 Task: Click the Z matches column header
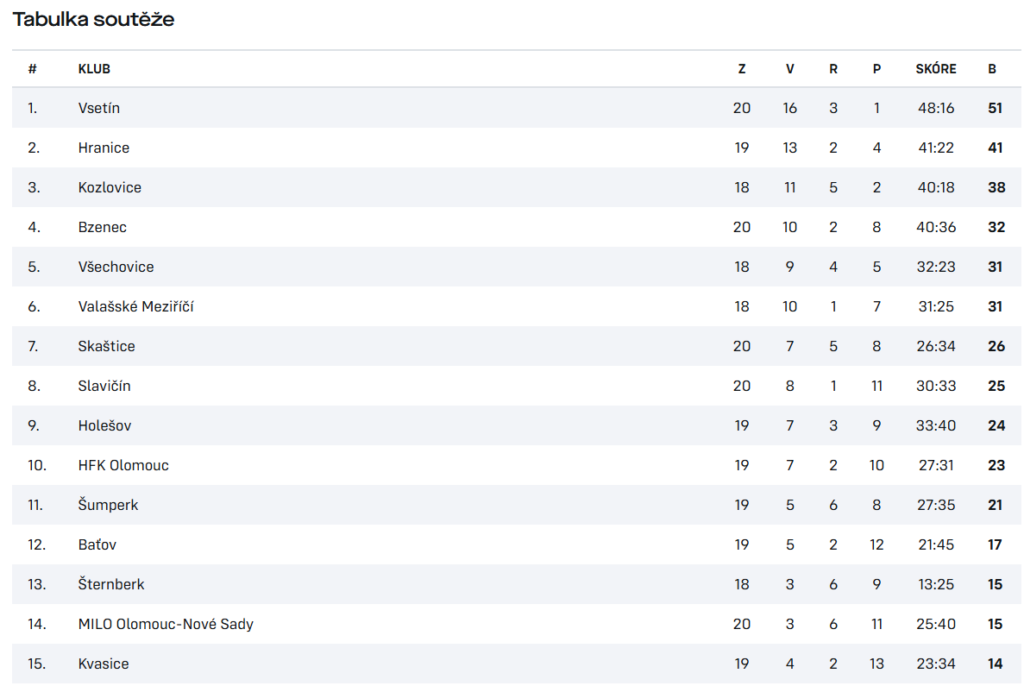coord(741,69)
